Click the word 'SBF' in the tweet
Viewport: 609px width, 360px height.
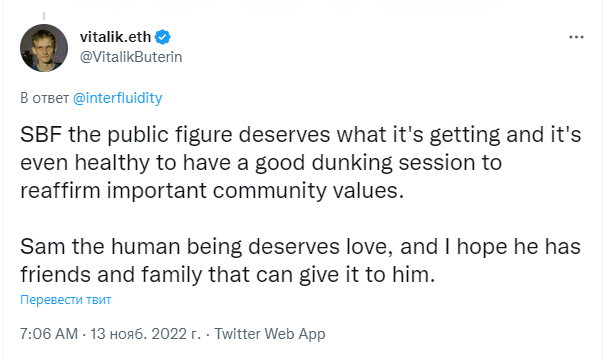[41, 135]
